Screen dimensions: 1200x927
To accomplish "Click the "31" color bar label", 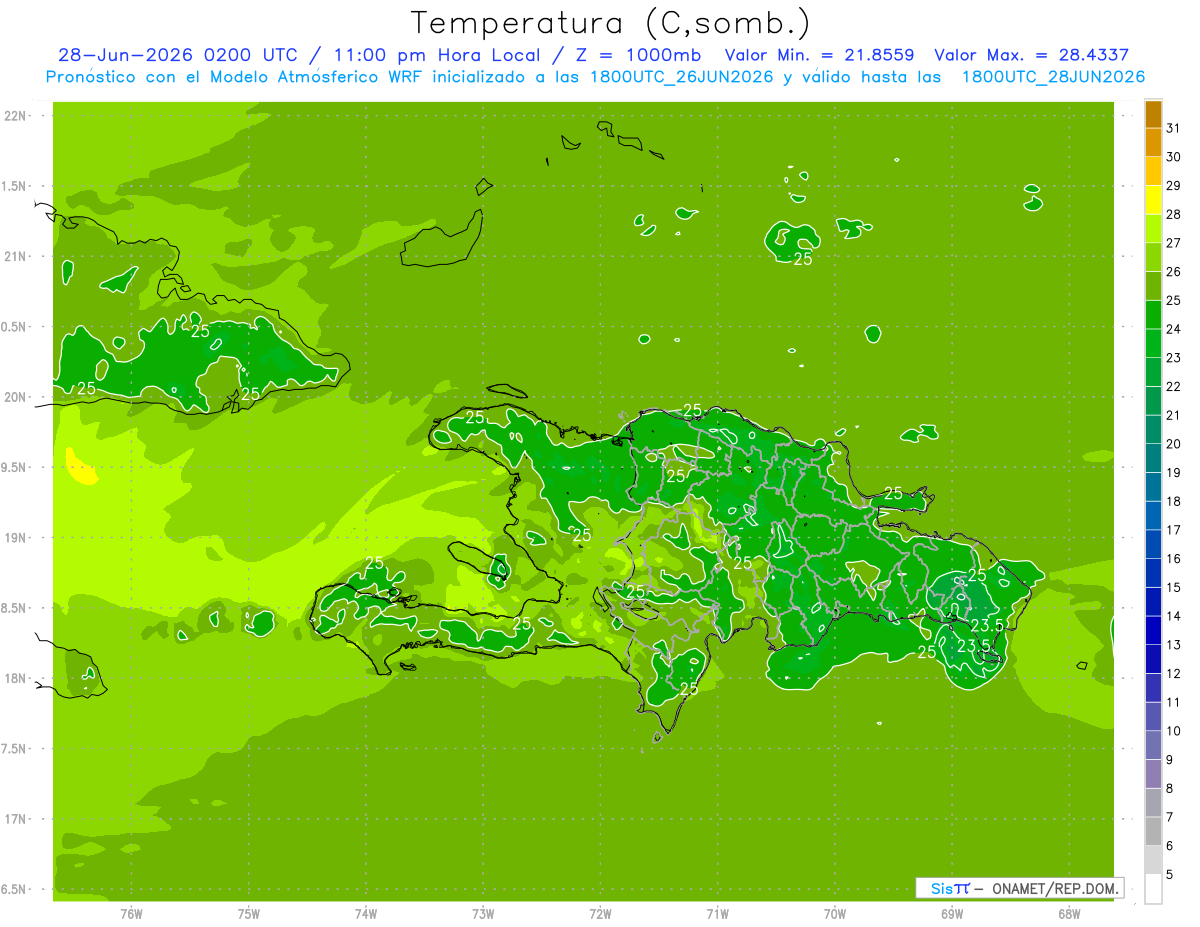I will (1174, 128).
